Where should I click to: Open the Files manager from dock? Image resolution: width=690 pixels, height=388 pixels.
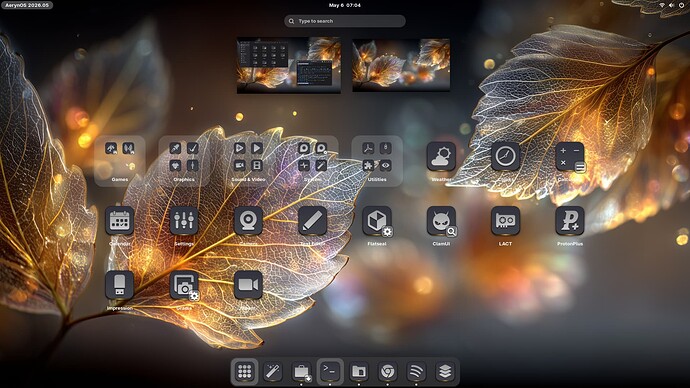pos(359,372)
